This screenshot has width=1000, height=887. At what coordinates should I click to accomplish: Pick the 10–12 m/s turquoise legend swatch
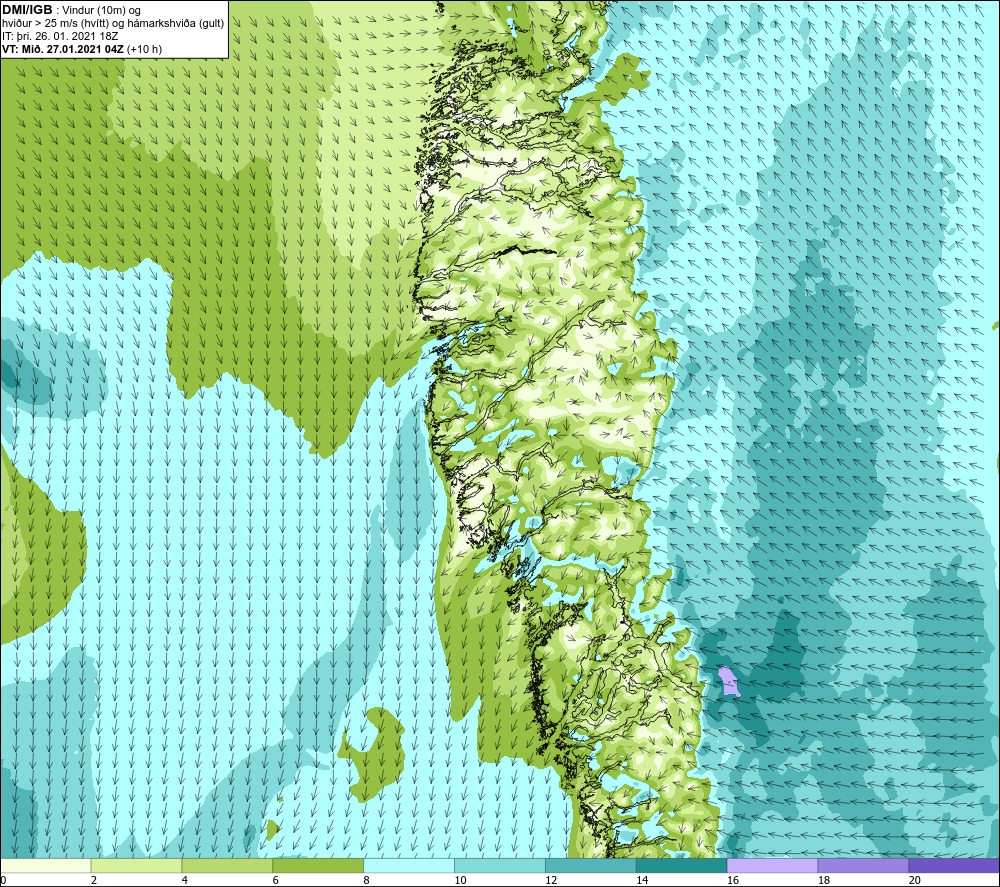500,865
